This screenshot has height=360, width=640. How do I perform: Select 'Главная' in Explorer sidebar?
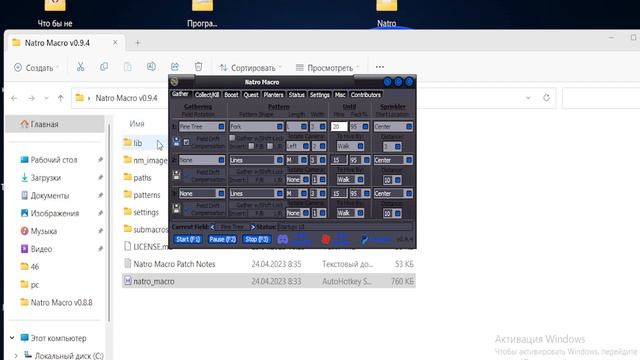coord(55,124)
